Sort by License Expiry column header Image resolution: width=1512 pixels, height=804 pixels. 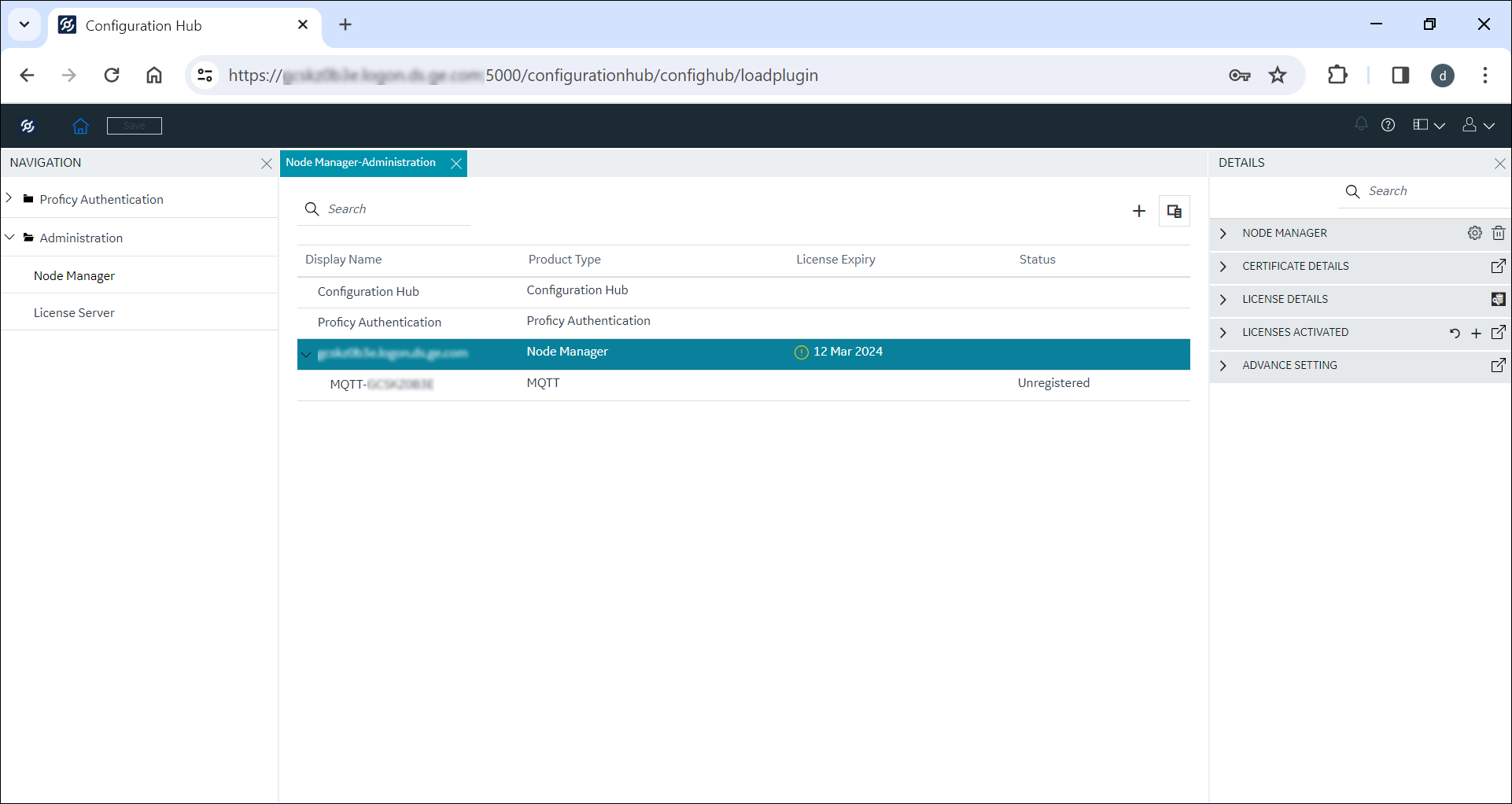[x=835, y=260]
